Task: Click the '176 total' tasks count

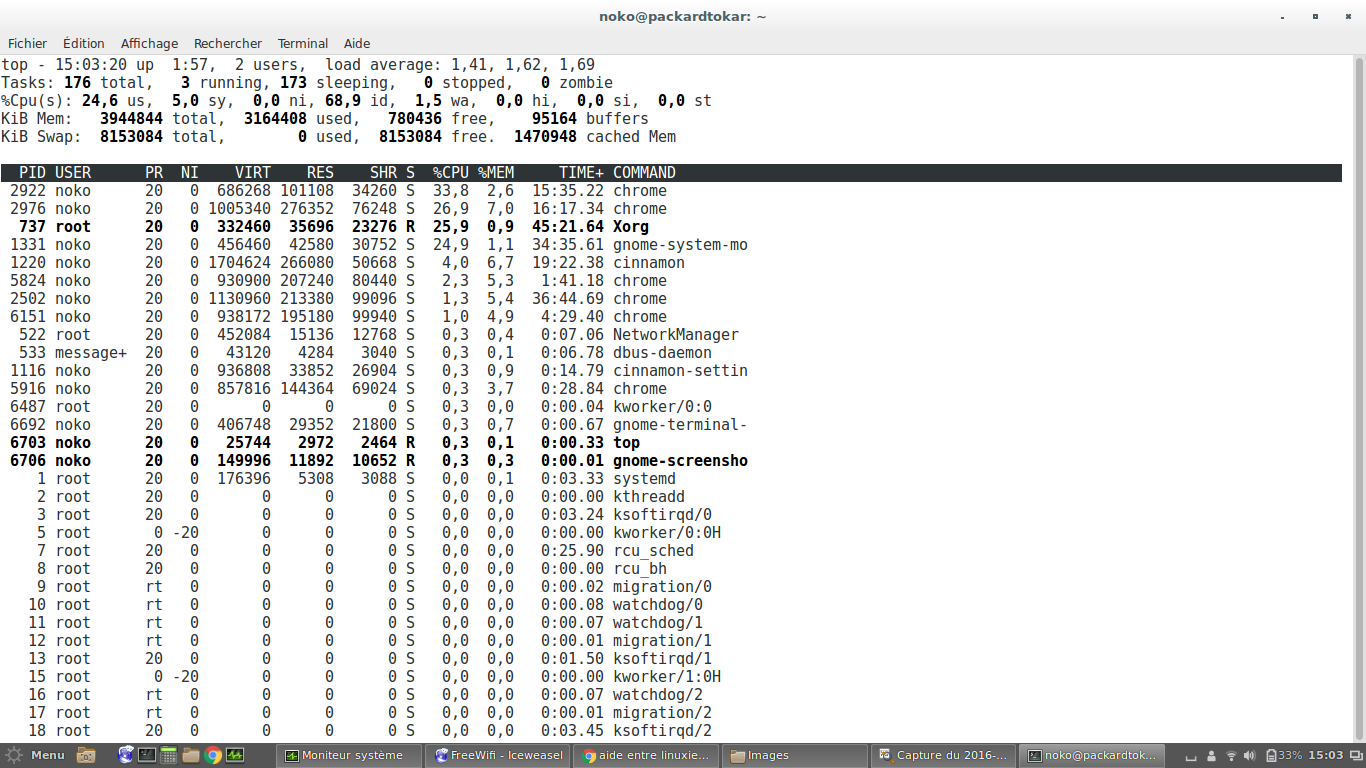Action: 104,83
